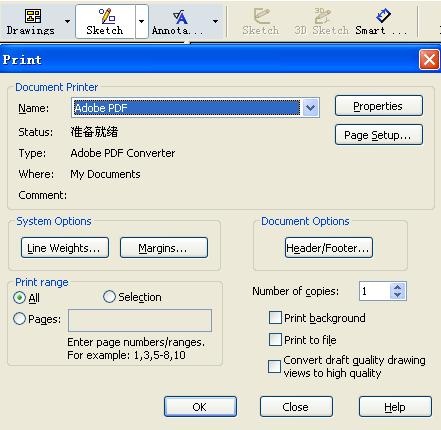
Task: Open the Drawings toolbar icon
Action: click(33, 16)
